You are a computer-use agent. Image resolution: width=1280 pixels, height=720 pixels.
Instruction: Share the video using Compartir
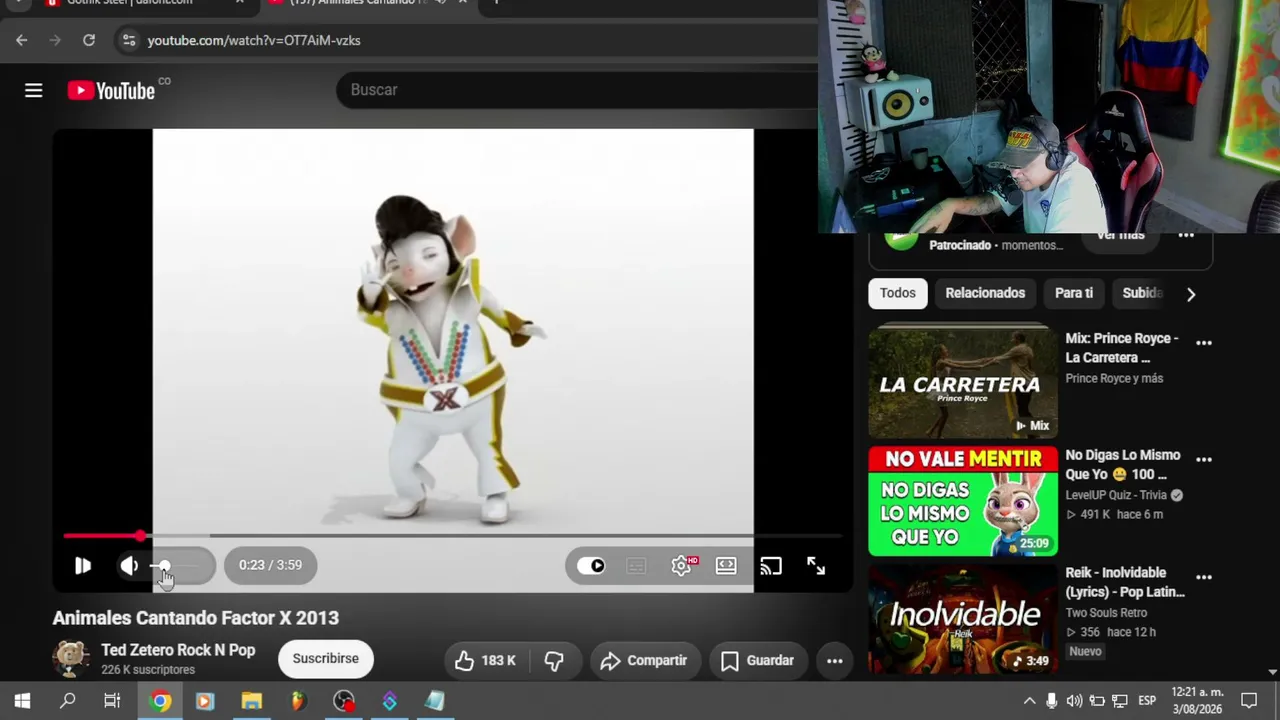click(644, 660)
